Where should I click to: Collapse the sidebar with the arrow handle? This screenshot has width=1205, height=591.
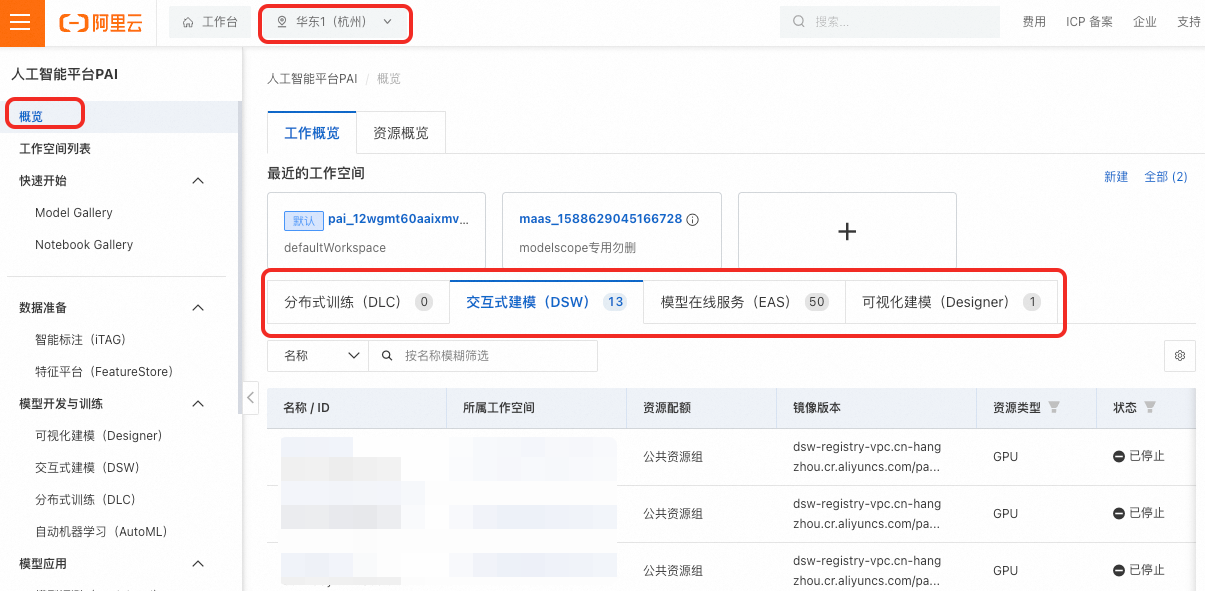[x=250, y=397]
